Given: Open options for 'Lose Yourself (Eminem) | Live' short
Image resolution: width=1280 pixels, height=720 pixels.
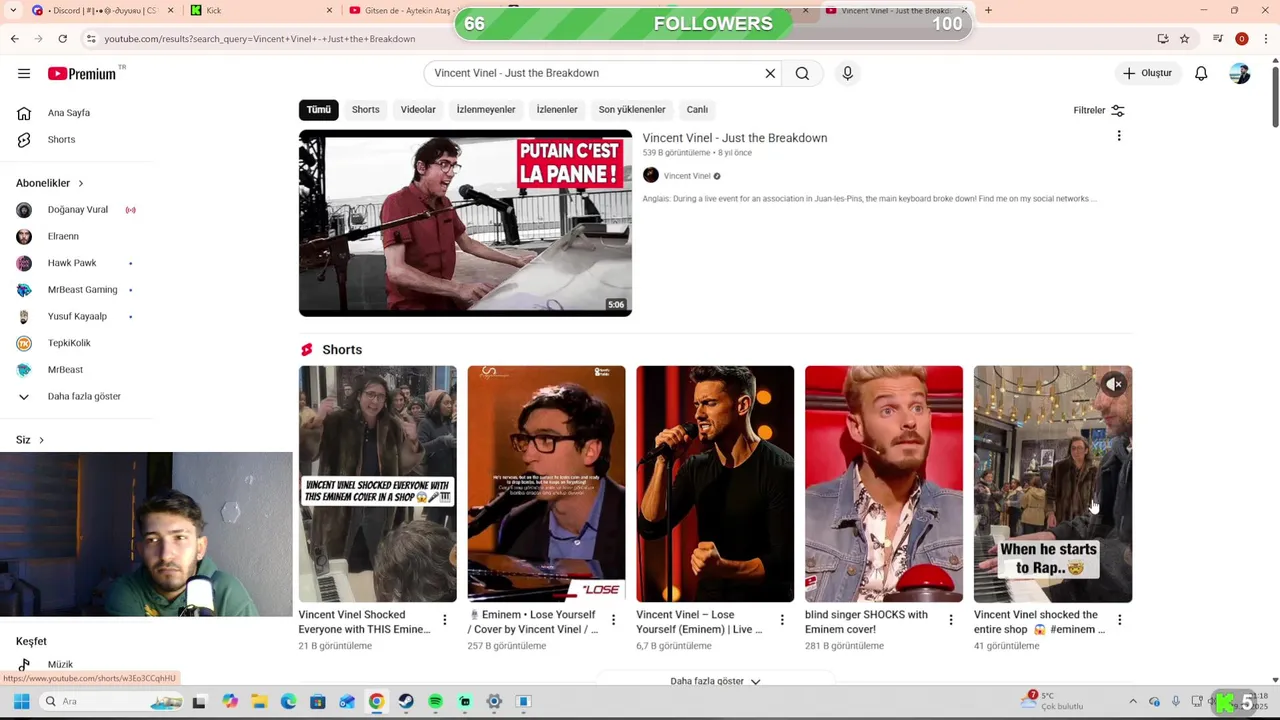Looking at the screenshot, I should click(782, 620).
